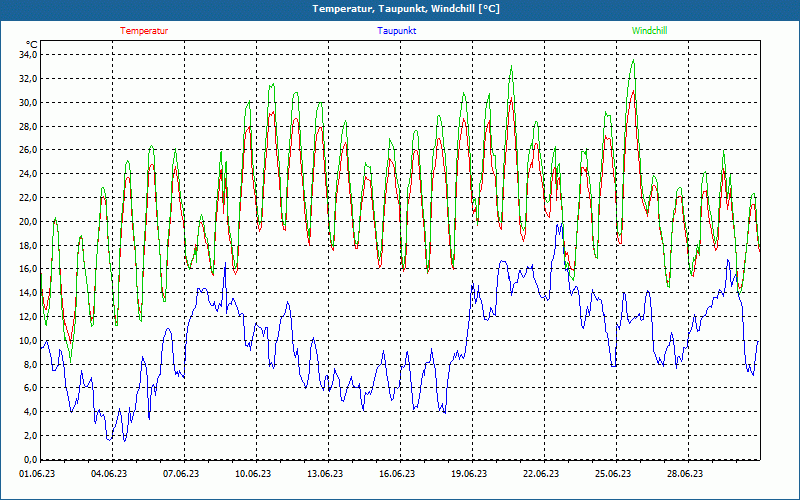Screen dimensions: 800x500
Task: Click the 6,0 y-axis value
Action: click(x=30, y=388)
